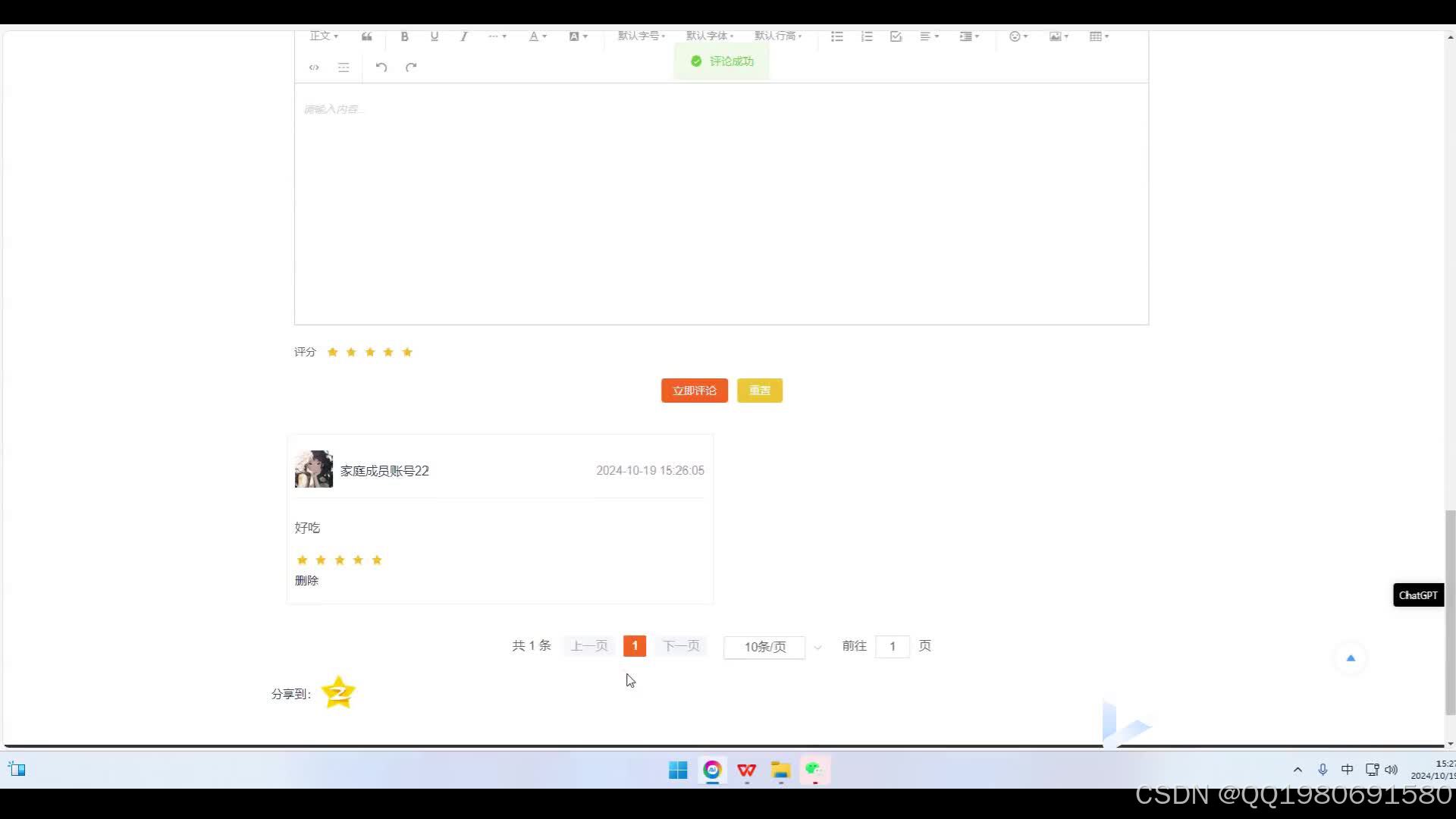Open the 默认字号 font size dropdown

(x=642, y=36)
